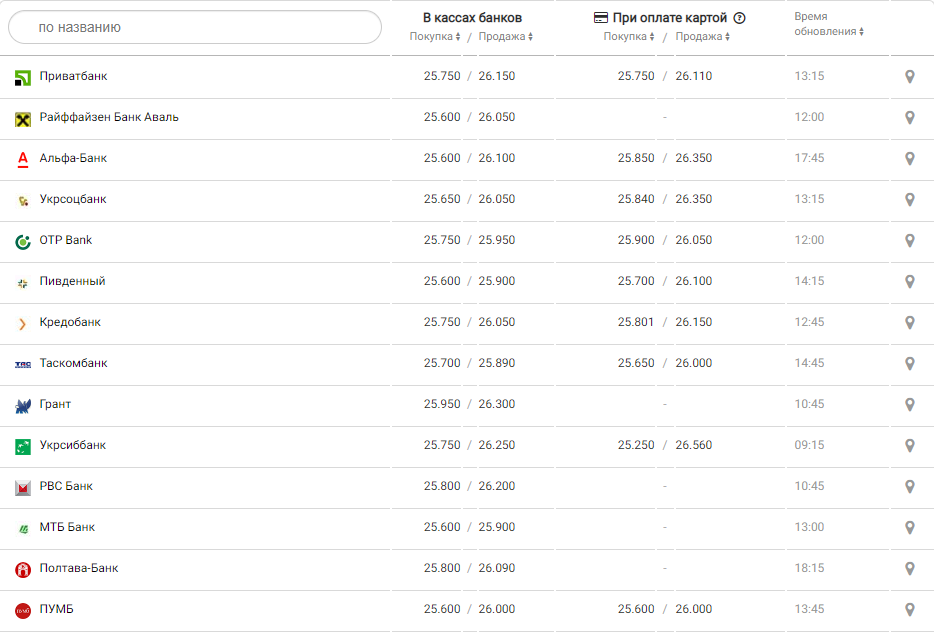Image resolution: width=934 pixels, height=632 pixels.
Task: Open the Приватбанк bank link
Action: pos(73,76)
